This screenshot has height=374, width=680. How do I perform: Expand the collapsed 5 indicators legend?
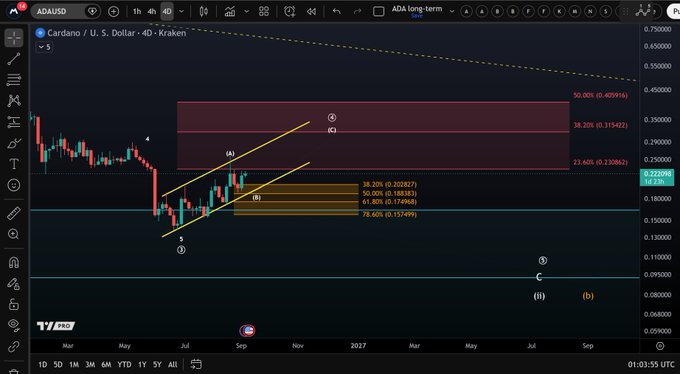click(44, 47)
